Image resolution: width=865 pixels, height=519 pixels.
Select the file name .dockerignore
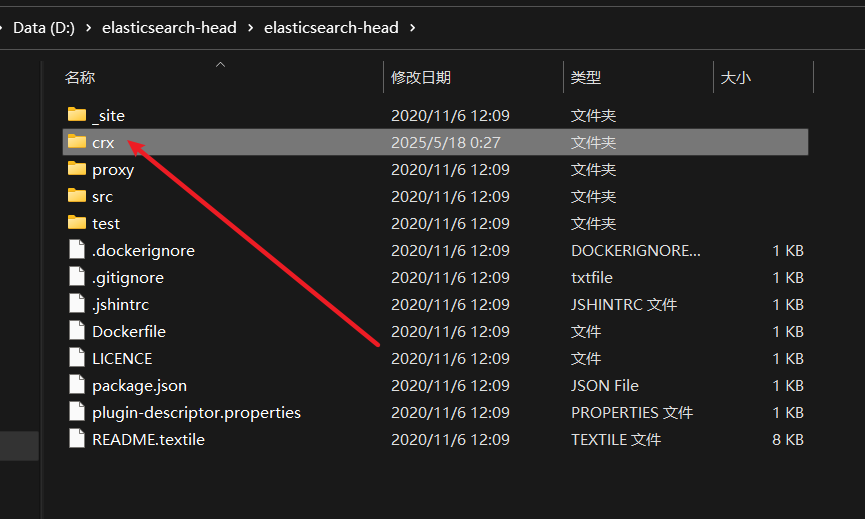tap(143, 251)
